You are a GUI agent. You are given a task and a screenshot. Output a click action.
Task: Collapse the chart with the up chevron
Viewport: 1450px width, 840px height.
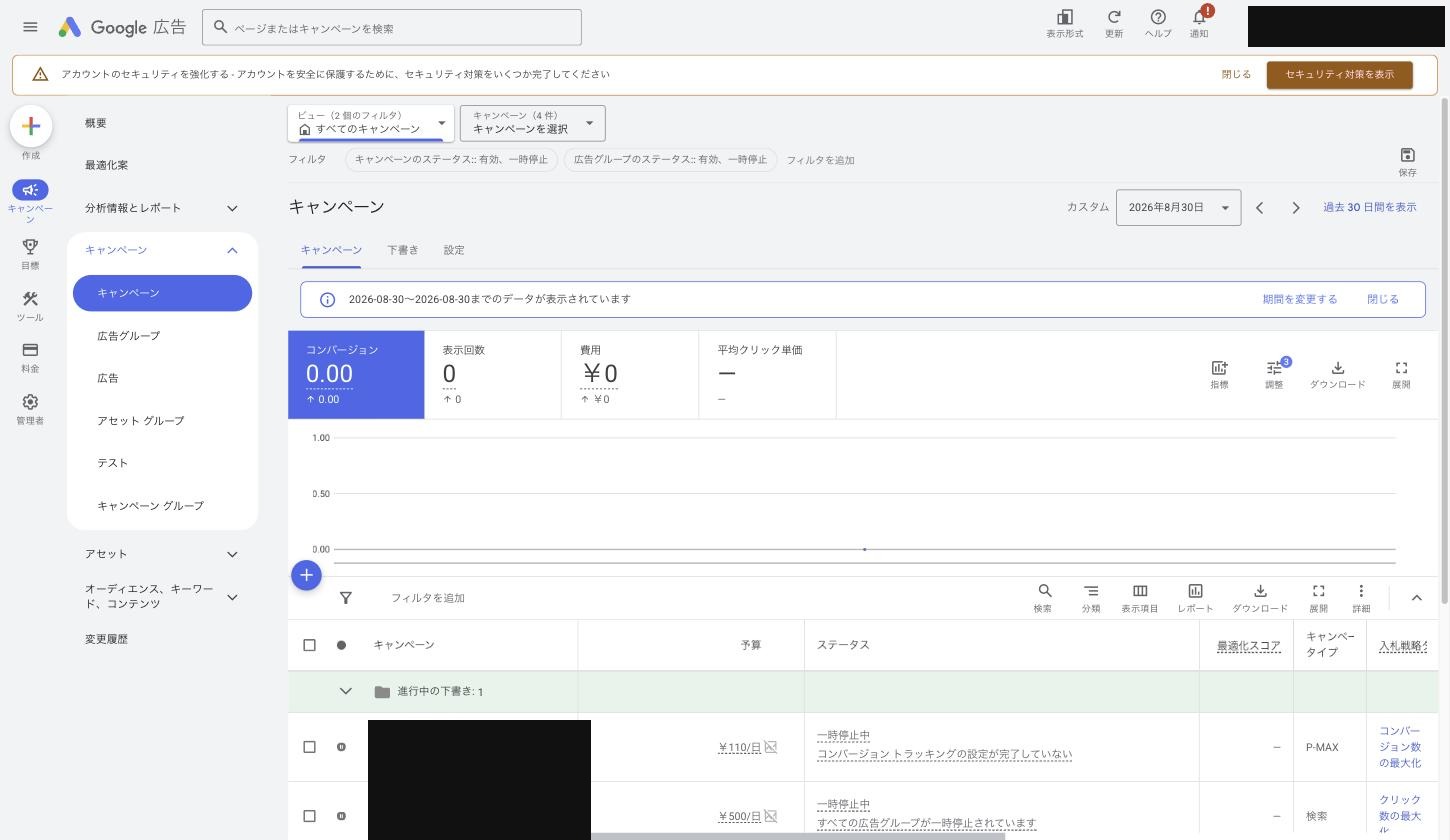point(1416,598)
